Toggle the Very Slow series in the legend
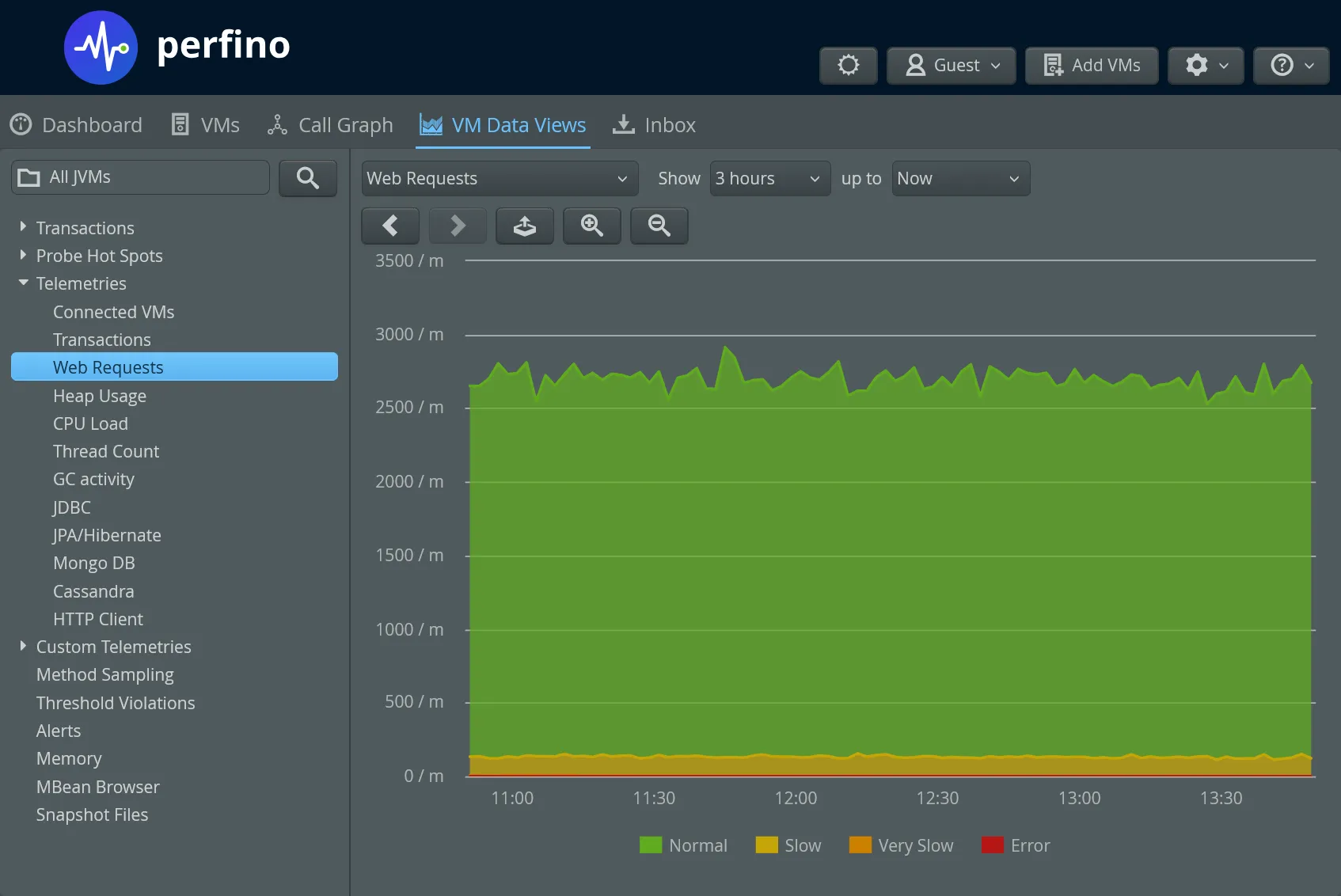The width and height of the screenshot is (1341, 896). click(x=901, y=845)
